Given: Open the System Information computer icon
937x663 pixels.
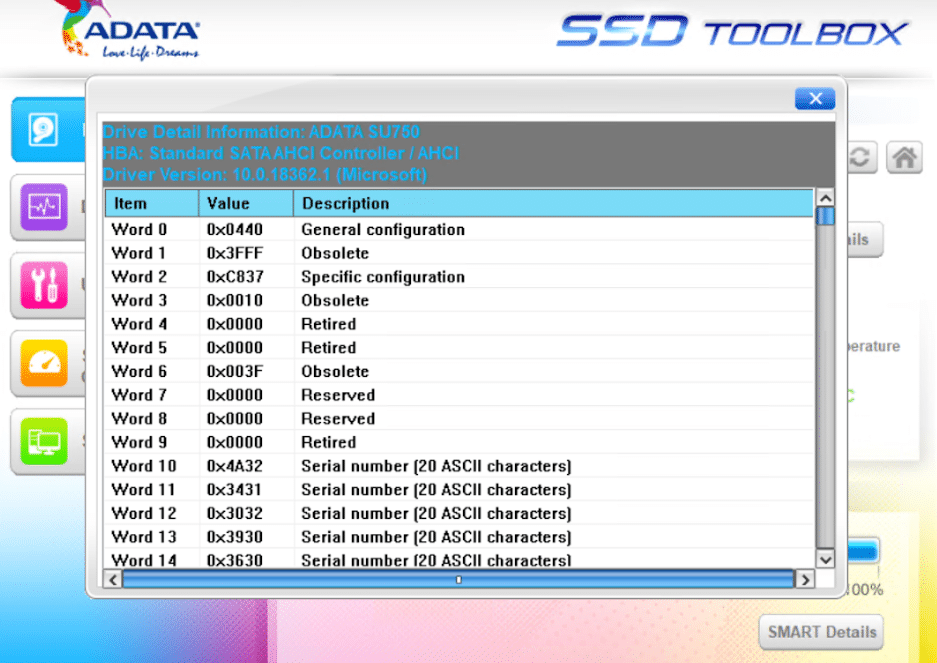Looking at the screenshot, I should (44, 441).
